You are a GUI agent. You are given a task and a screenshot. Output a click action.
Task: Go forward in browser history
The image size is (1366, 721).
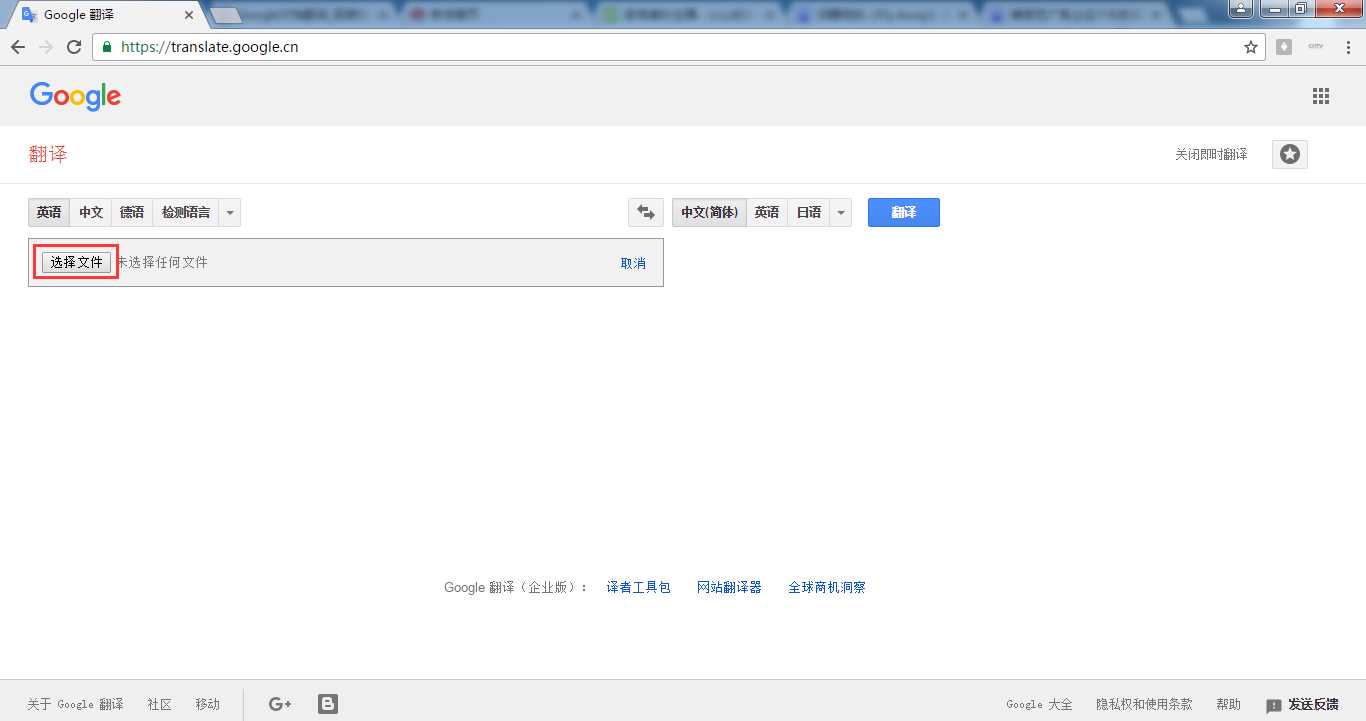click(46, 47)
